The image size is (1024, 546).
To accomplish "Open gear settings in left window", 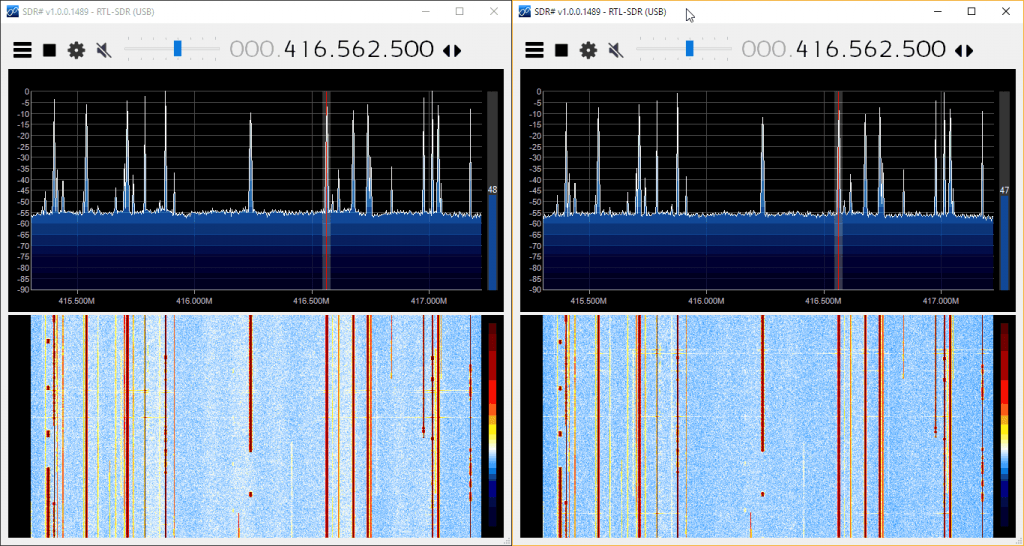I will coord(76,50).
